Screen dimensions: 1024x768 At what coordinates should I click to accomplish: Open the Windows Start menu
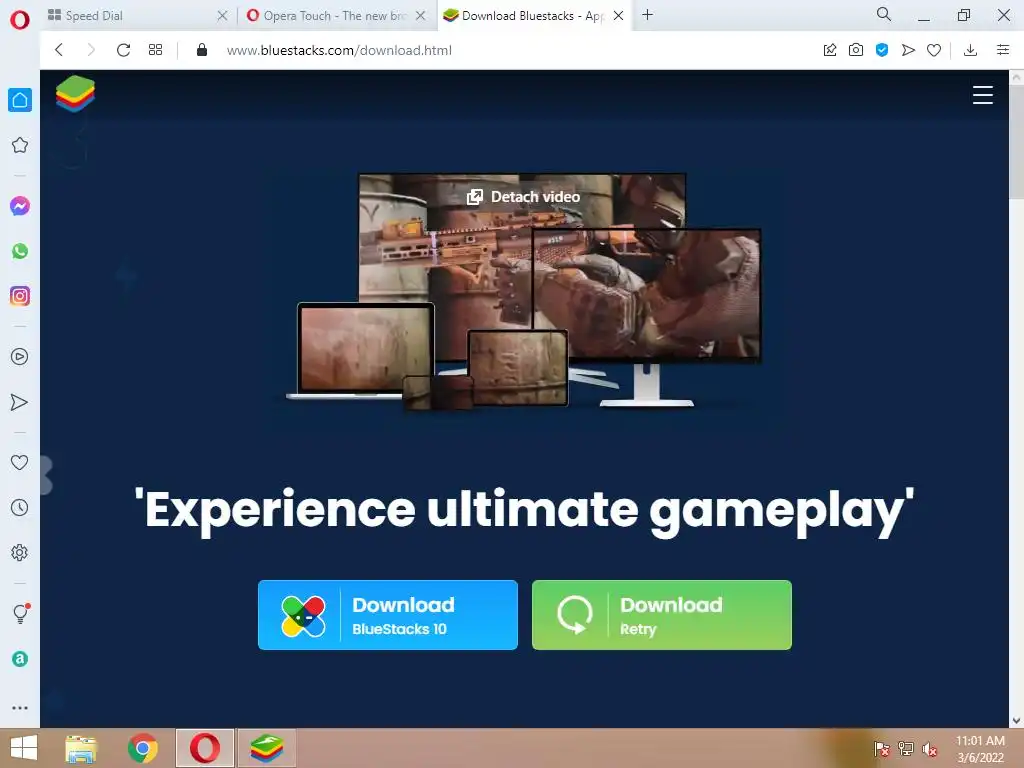[x=24, y=748]
